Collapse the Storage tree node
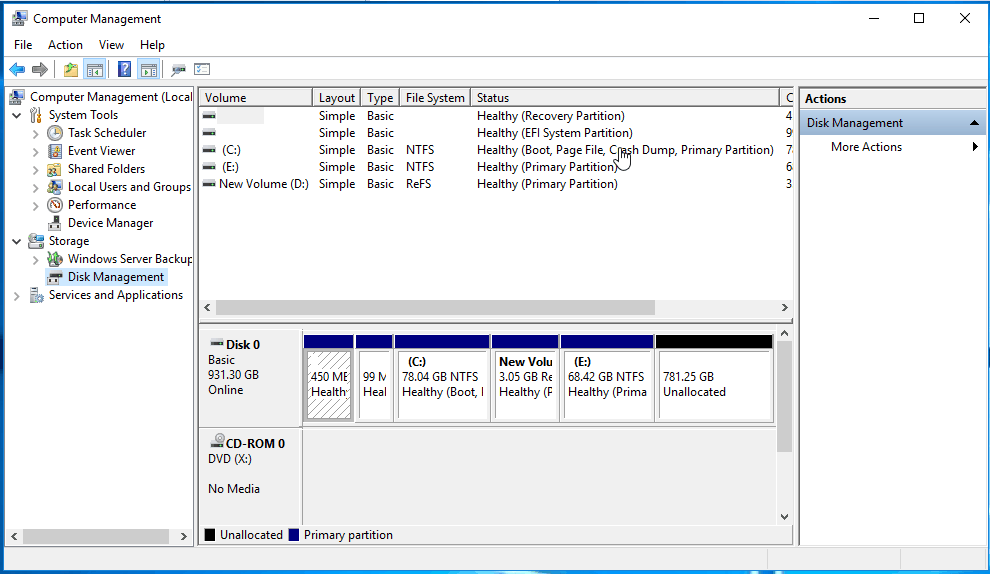This screenshot has width=990, height=574. pos(17,241)
